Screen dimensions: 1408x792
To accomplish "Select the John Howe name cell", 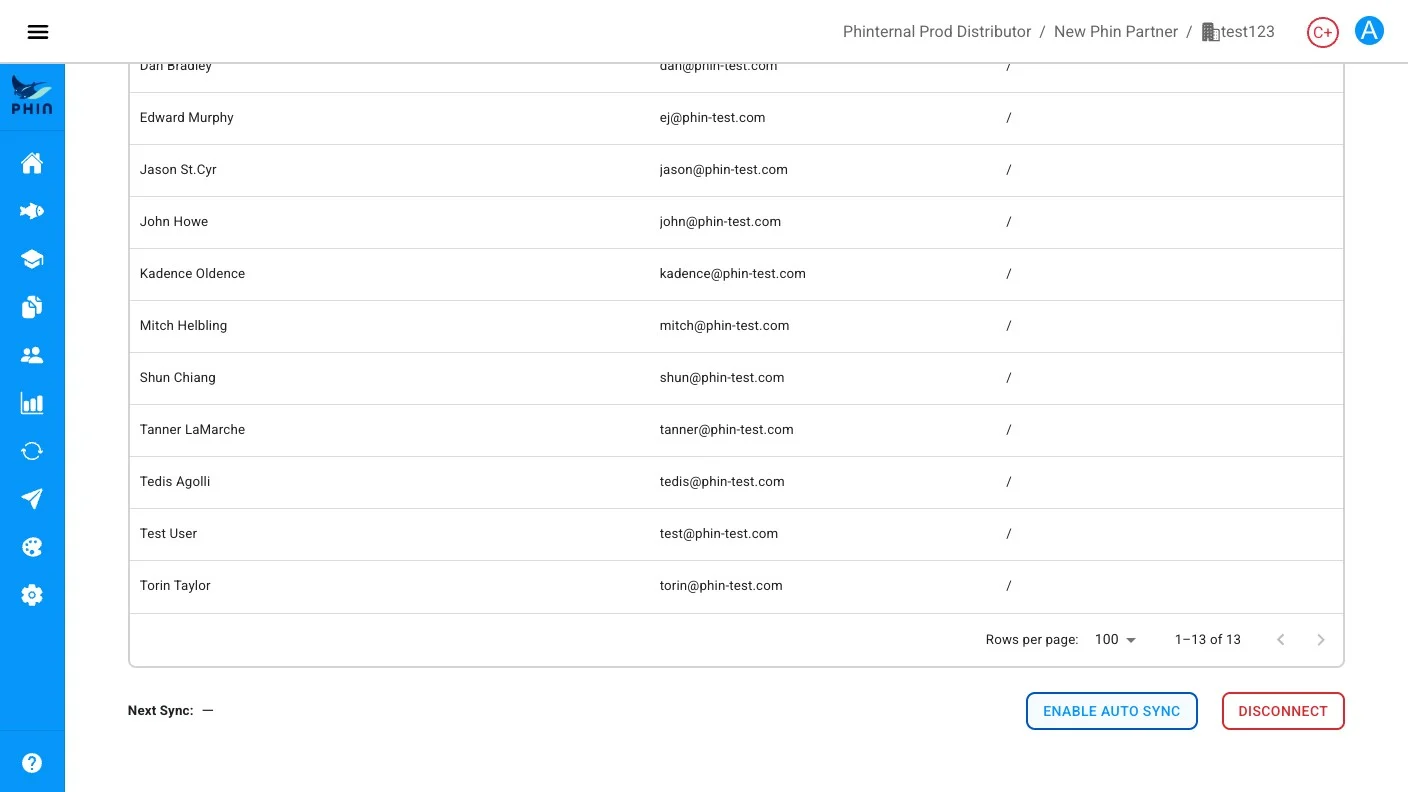I will click(x=174, y=222).
